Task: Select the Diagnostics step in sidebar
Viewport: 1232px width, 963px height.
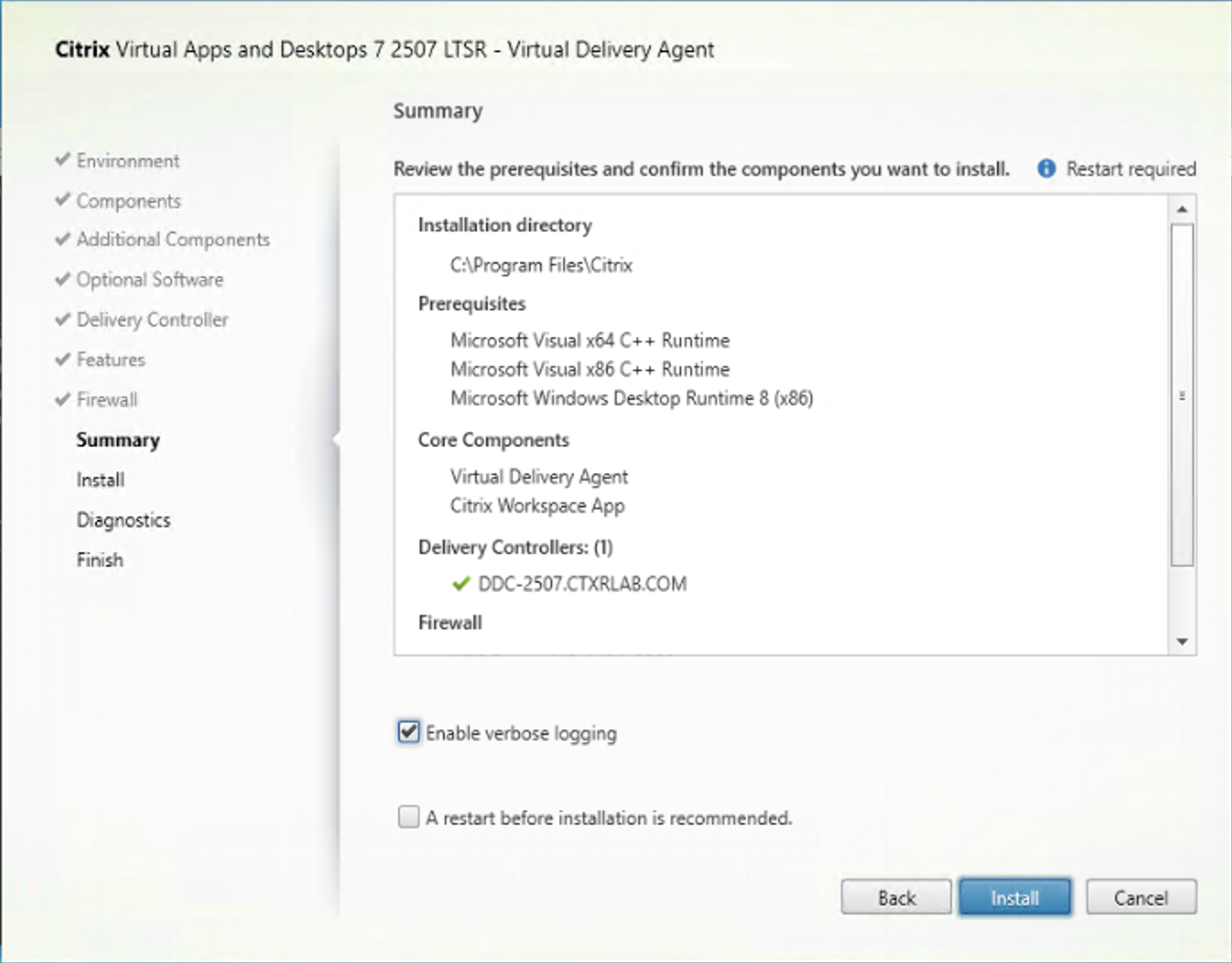Action: 123,519
